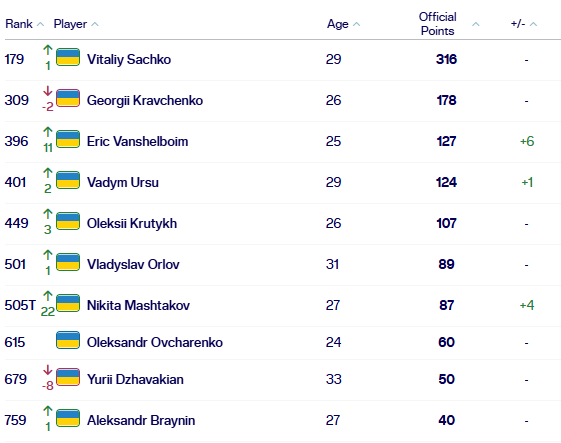This screenshot has width=561, height=443.
Task: Click the up arrow beside Eric Vanshelboim's rank
Action: tap(48, 132)
